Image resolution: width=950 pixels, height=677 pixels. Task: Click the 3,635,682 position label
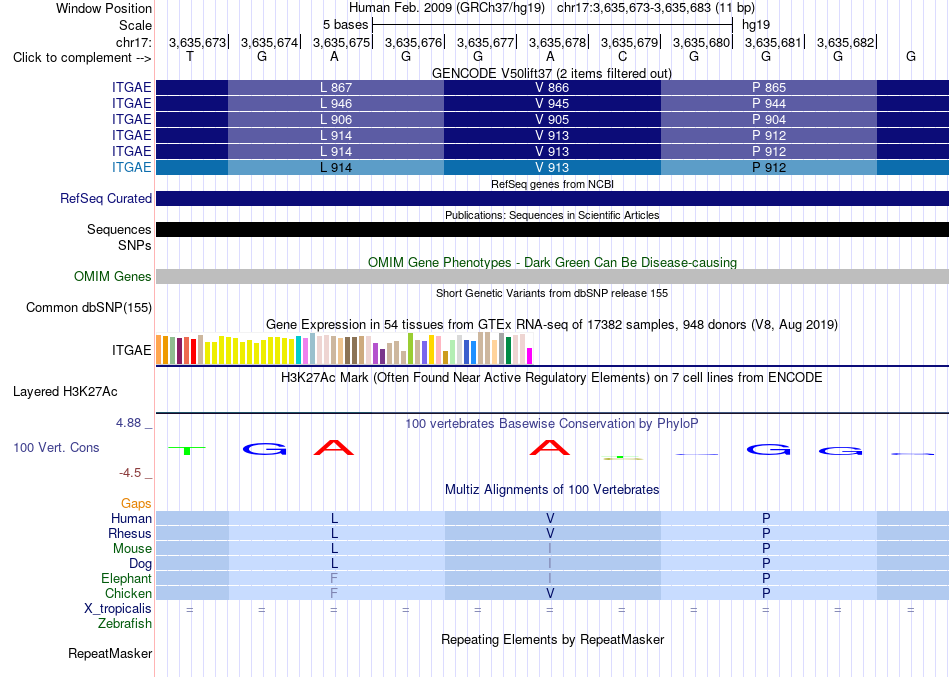click(x=845, y=42)
